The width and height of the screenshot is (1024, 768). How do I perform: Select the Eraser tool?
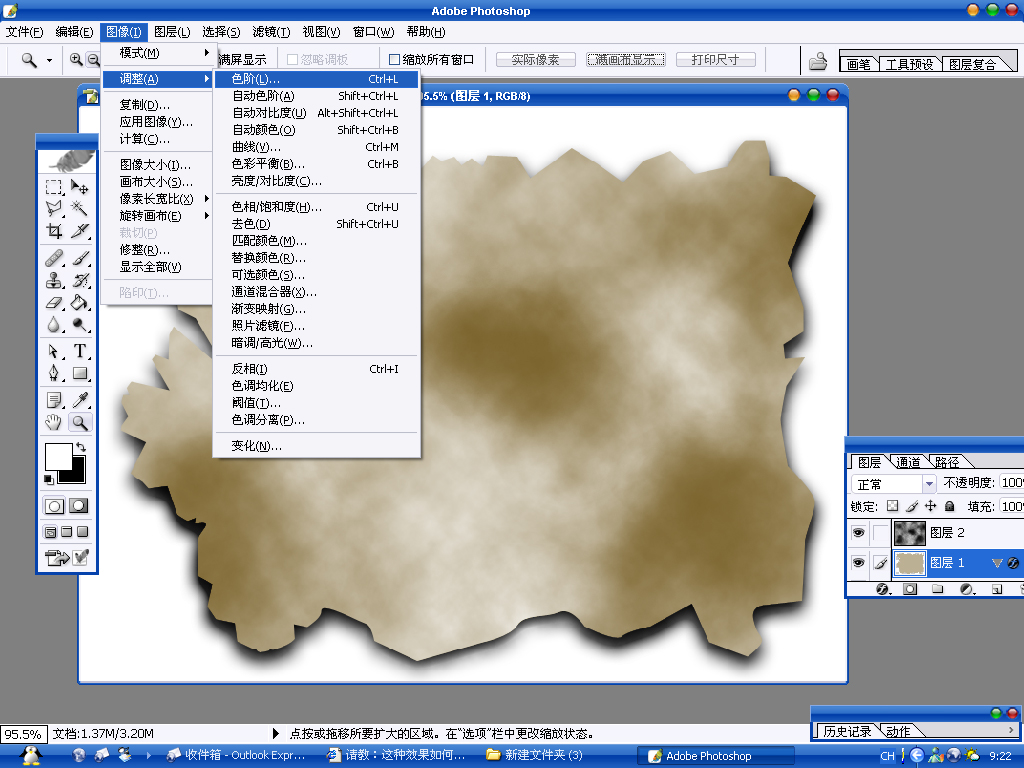point(54,302)
